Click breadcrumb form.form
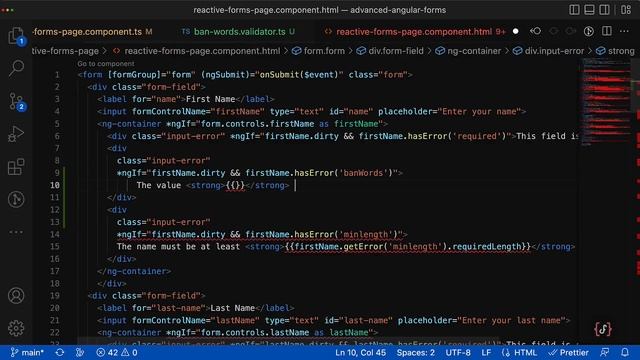This screenshot has width=640, height=360. coord(324,51)
